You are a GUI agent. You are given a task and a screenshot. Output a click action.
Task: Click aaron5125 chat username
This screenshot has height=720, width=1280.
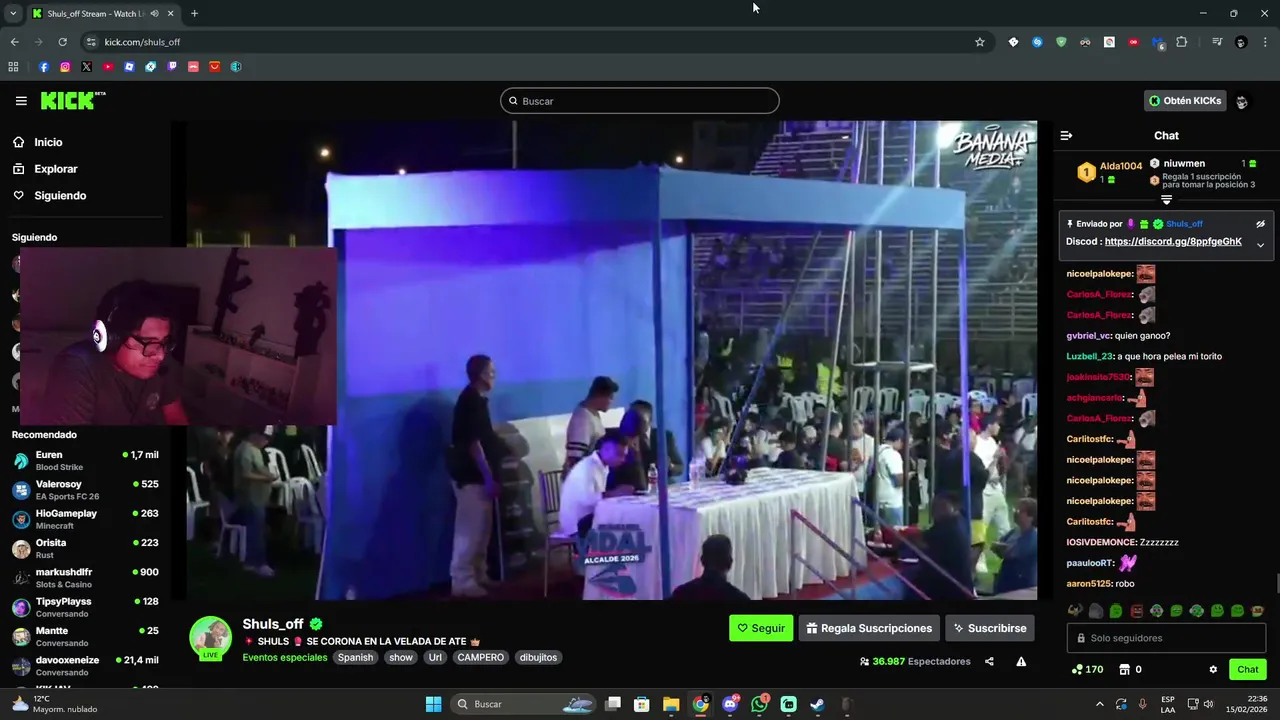1088,584
